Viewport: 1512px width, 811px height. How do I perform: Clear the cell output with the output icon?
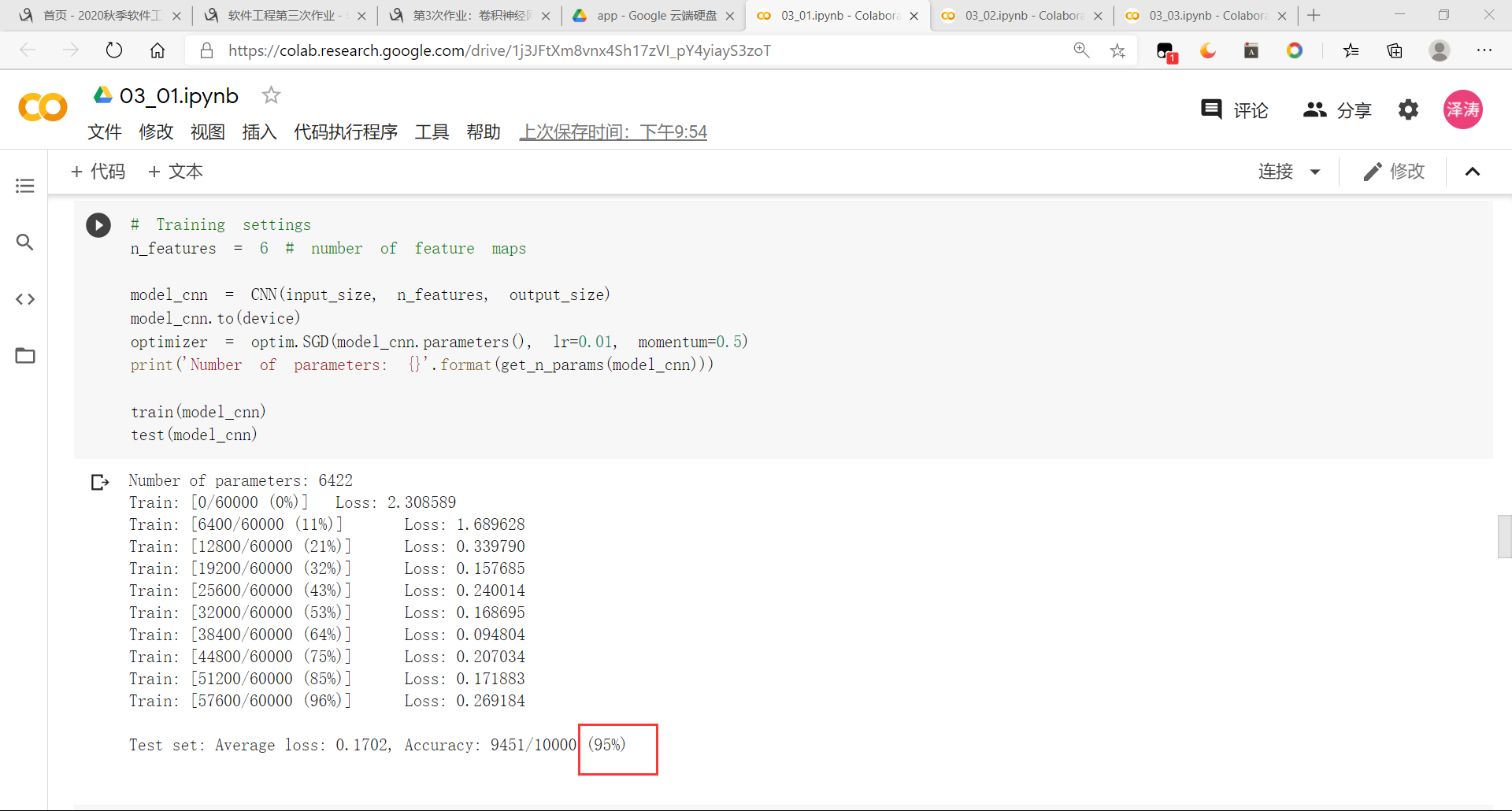tap(99, 482)
